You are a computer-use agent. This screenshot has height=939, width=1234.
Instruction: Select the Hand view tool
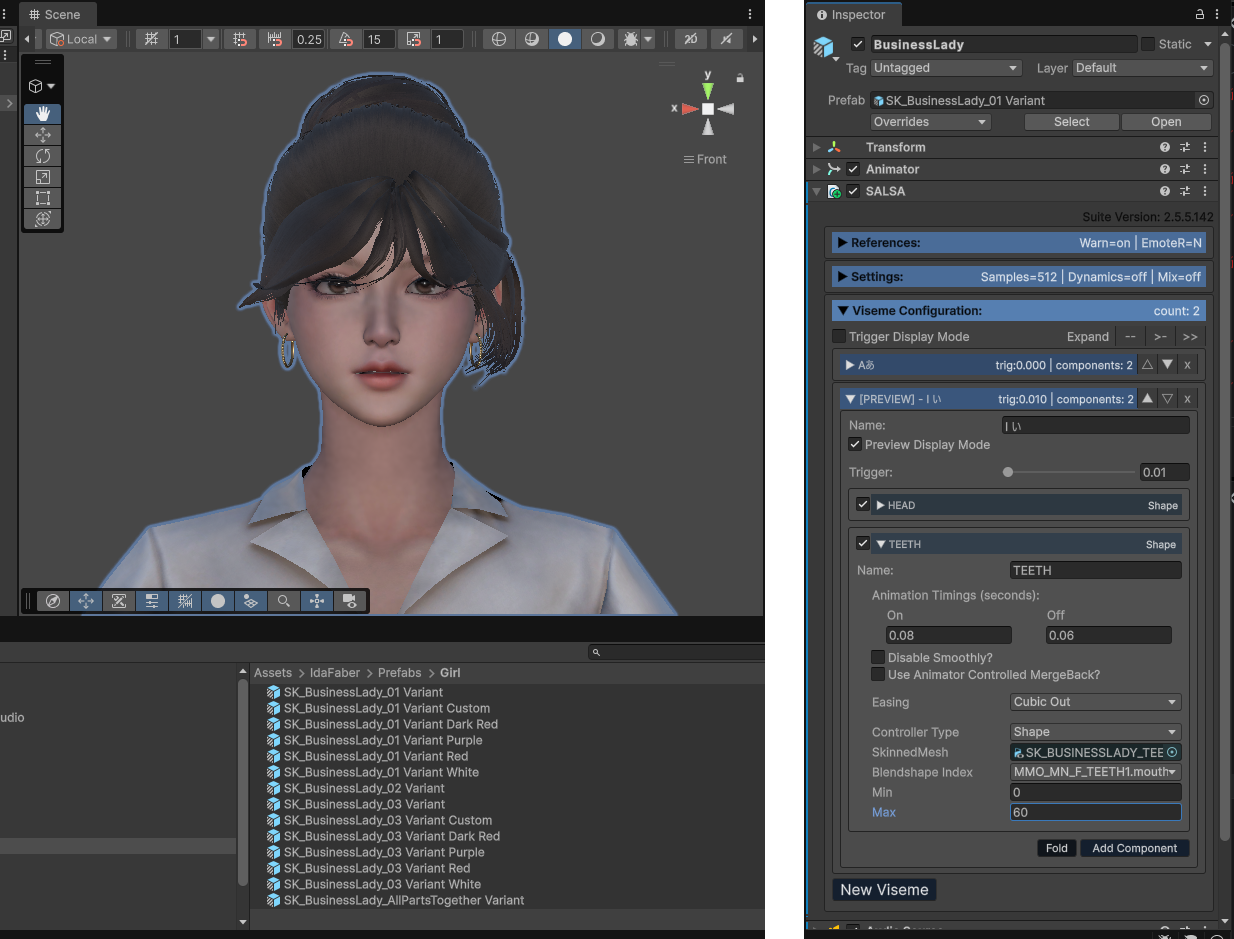point(42,114)
